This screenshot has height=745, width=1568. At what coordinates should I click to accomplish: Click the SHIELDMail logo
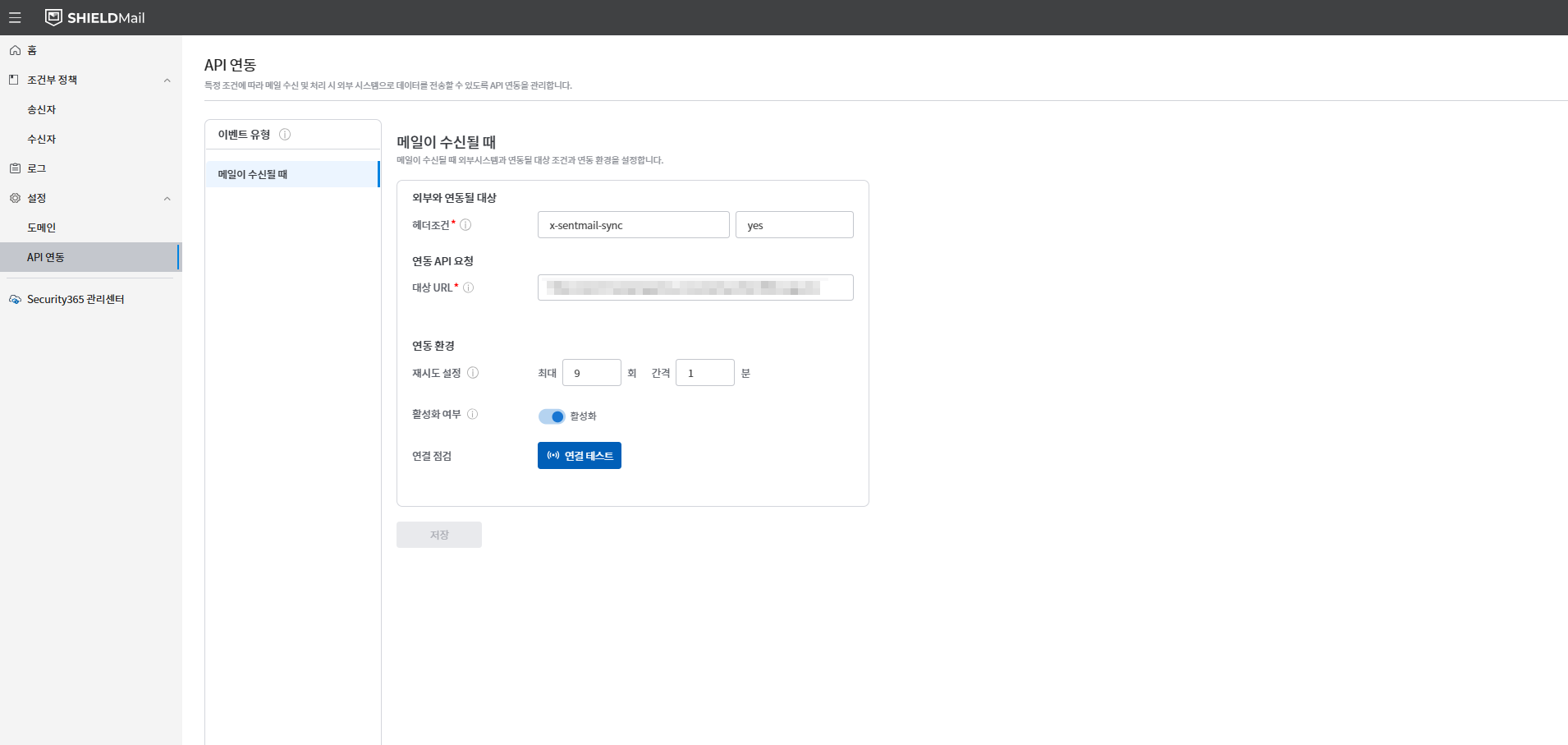(x=95, y=17)
